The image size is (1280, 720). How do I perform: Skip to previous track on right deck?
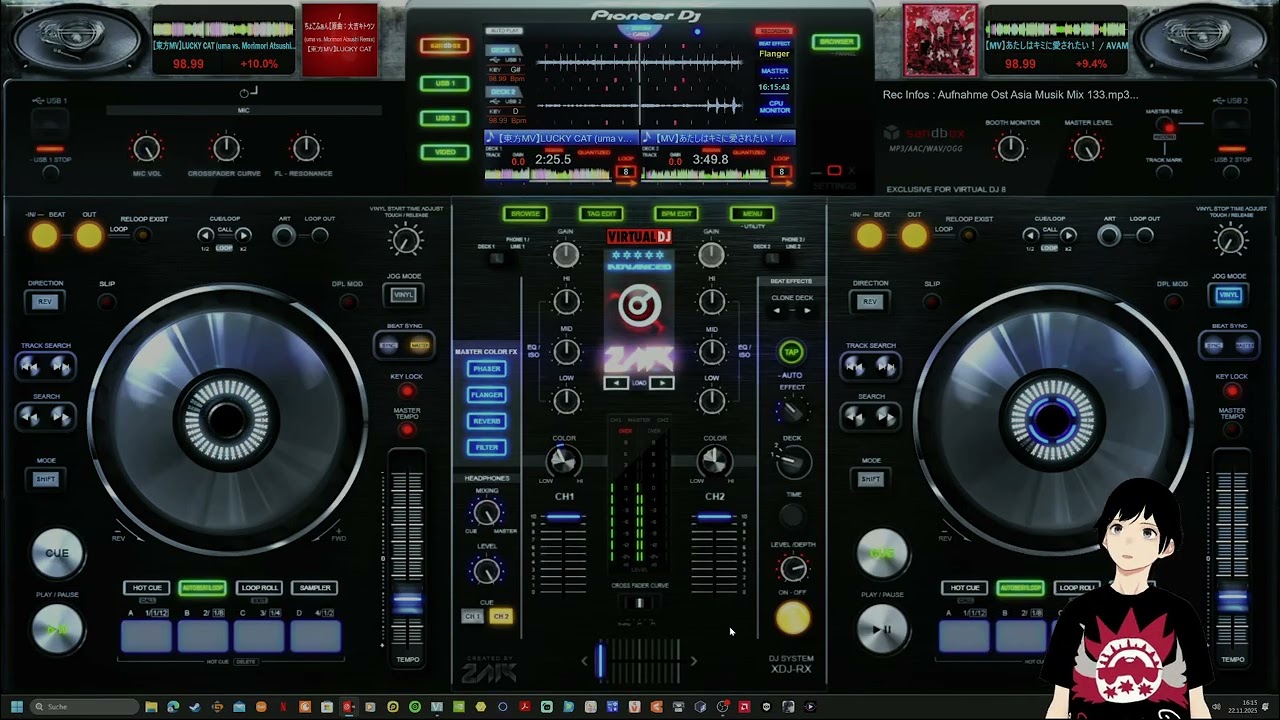click(x=855, y=367)
